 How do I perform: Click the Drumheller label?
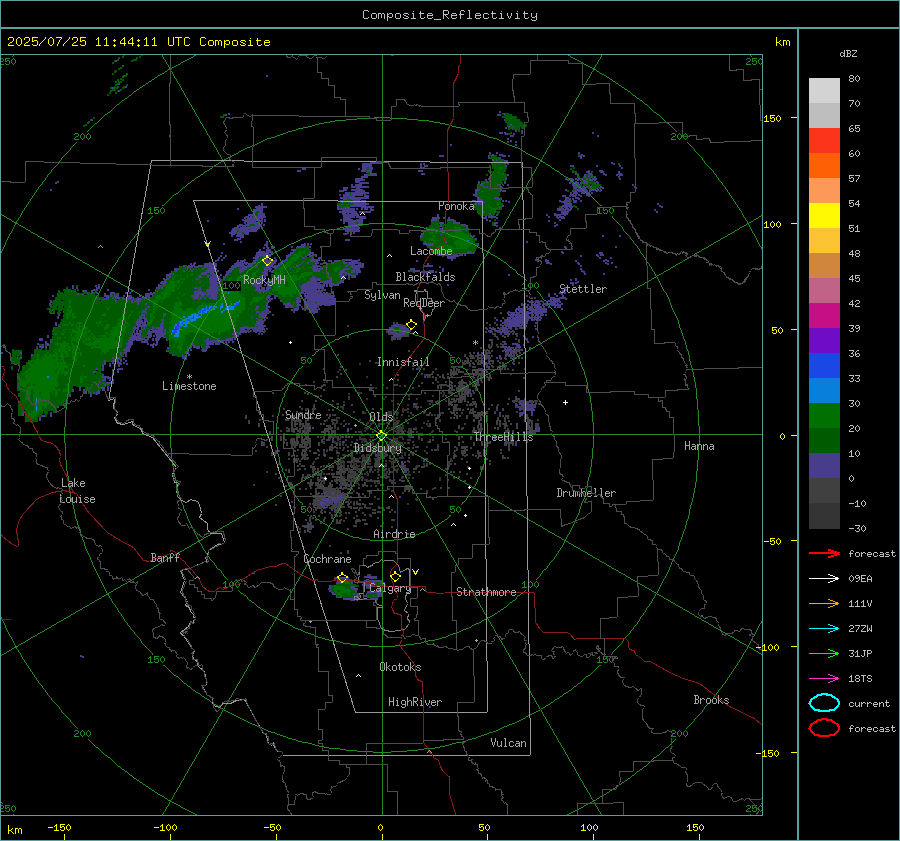[586, 493]
